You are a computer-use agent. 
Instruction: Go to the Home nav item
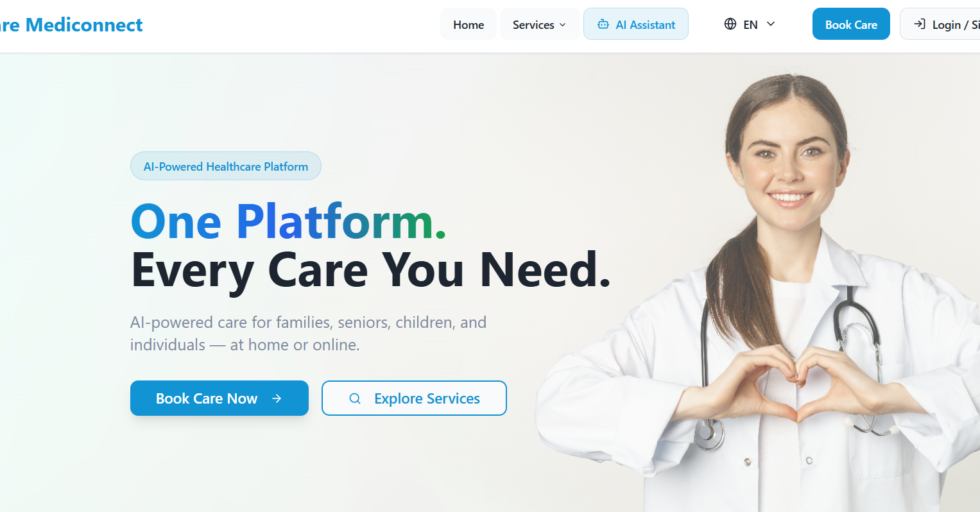pos(468,24)
